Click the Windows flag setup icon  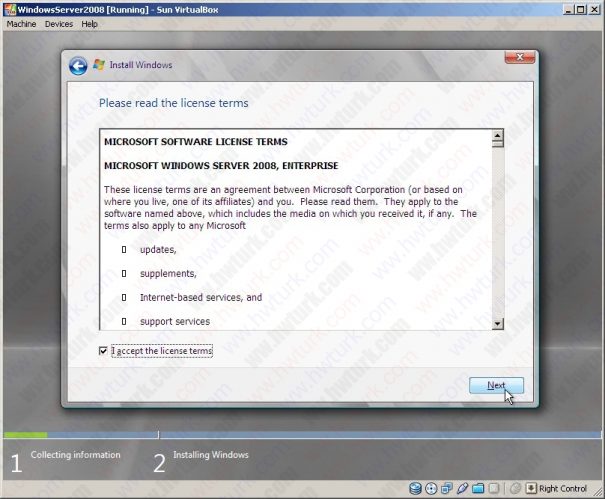[x=99, y=64]
